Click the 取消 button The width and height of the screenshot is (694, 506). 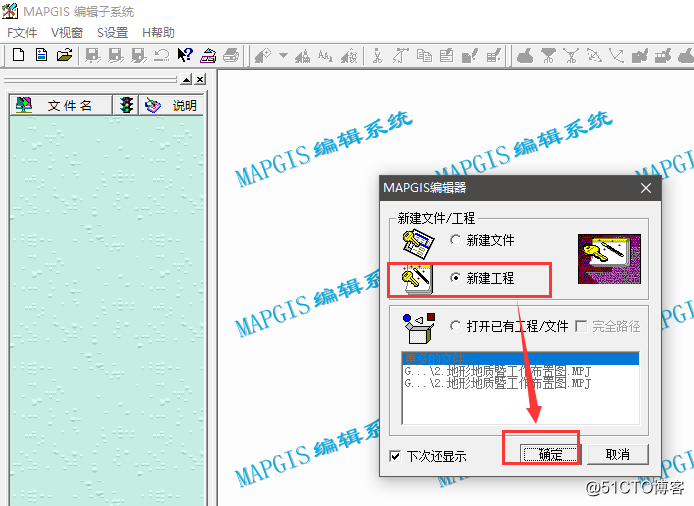tap(617, 454)
